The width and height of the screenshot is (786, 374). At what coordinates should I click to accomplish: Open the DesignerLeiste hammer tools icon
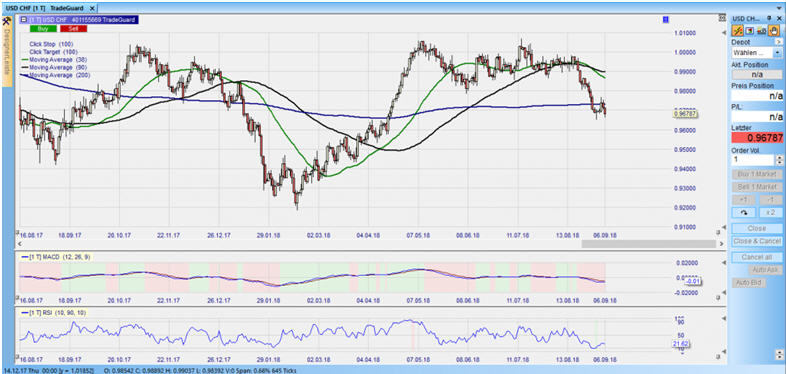7,21
